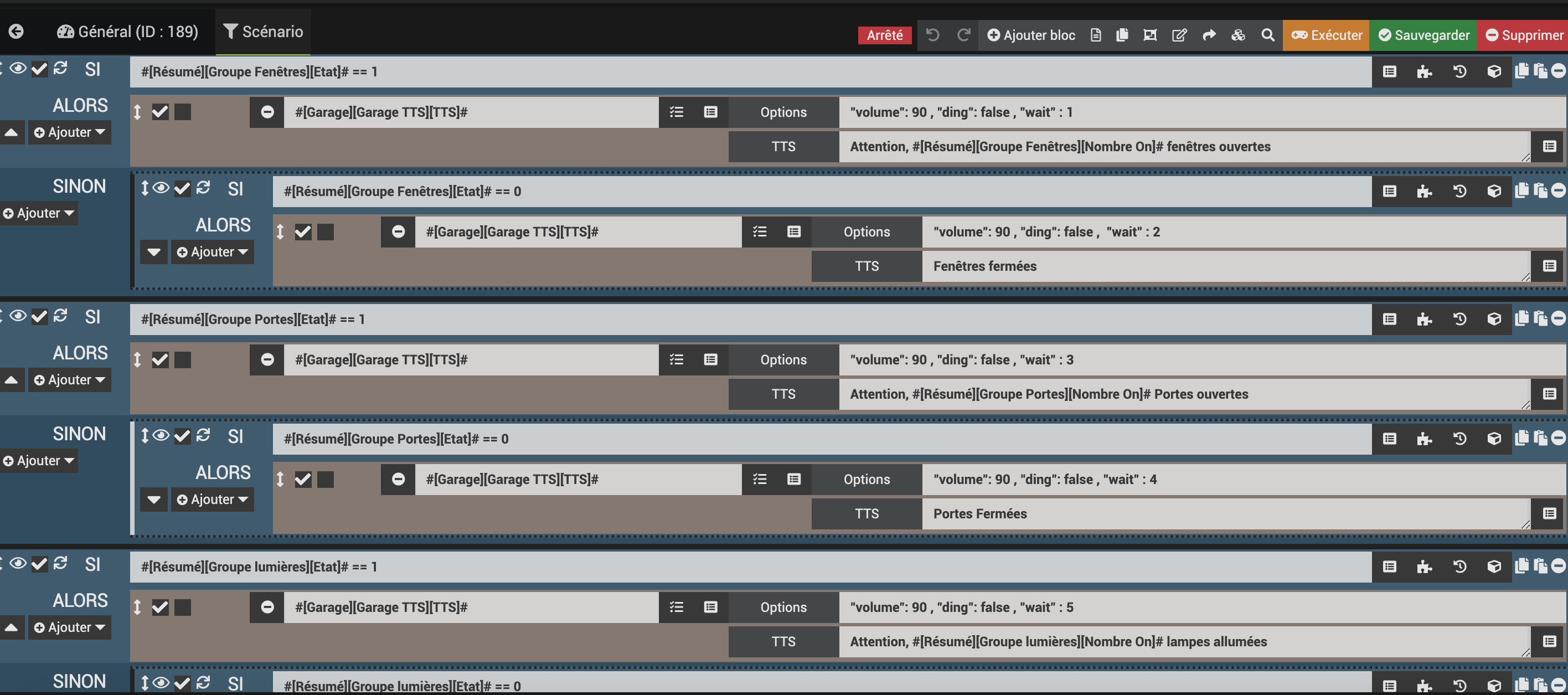
Task: Toggle eye for Groupe Portes == 0 block
Action: click(x=161, y=436)
